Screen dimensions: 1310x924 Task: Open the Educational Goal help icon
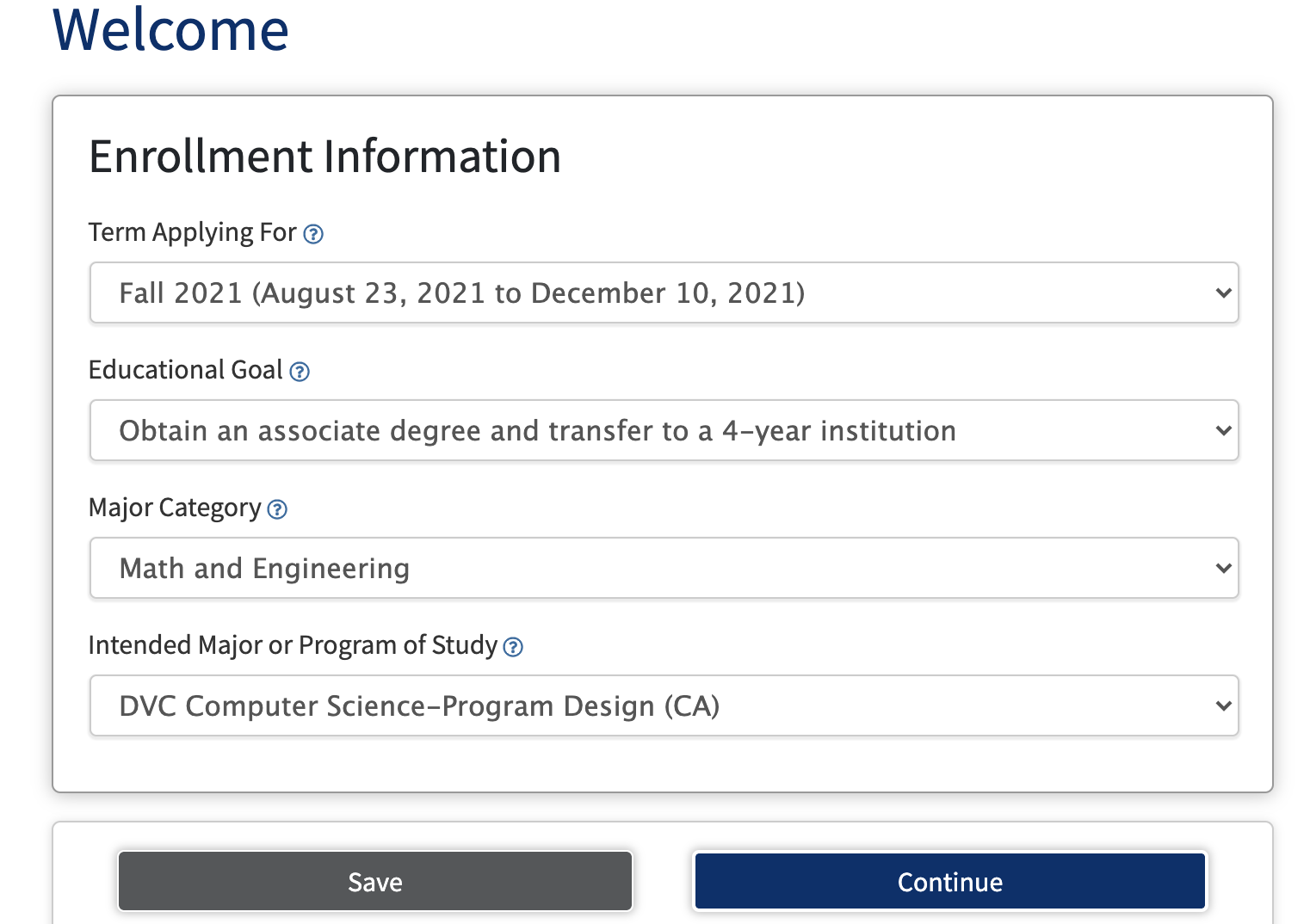coord(300,372)
